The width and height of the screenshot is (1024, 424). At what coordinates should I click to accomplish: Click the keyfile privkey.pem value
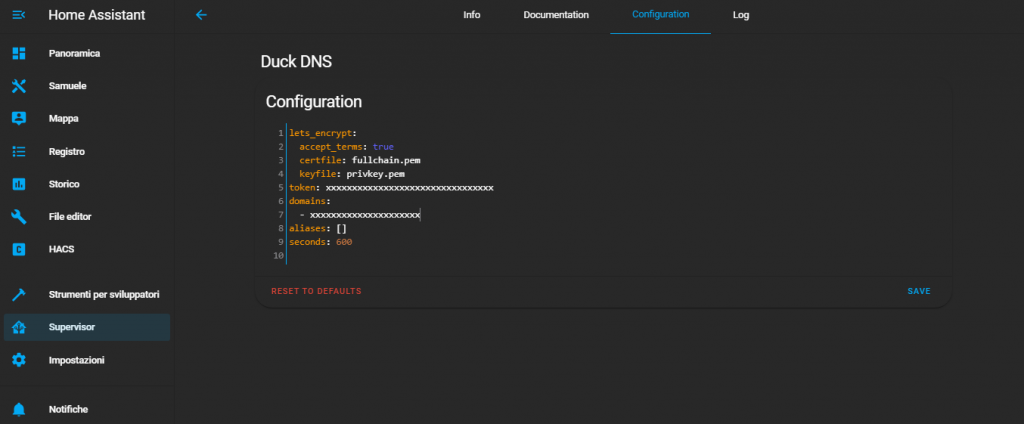click(x=376, y=174)
